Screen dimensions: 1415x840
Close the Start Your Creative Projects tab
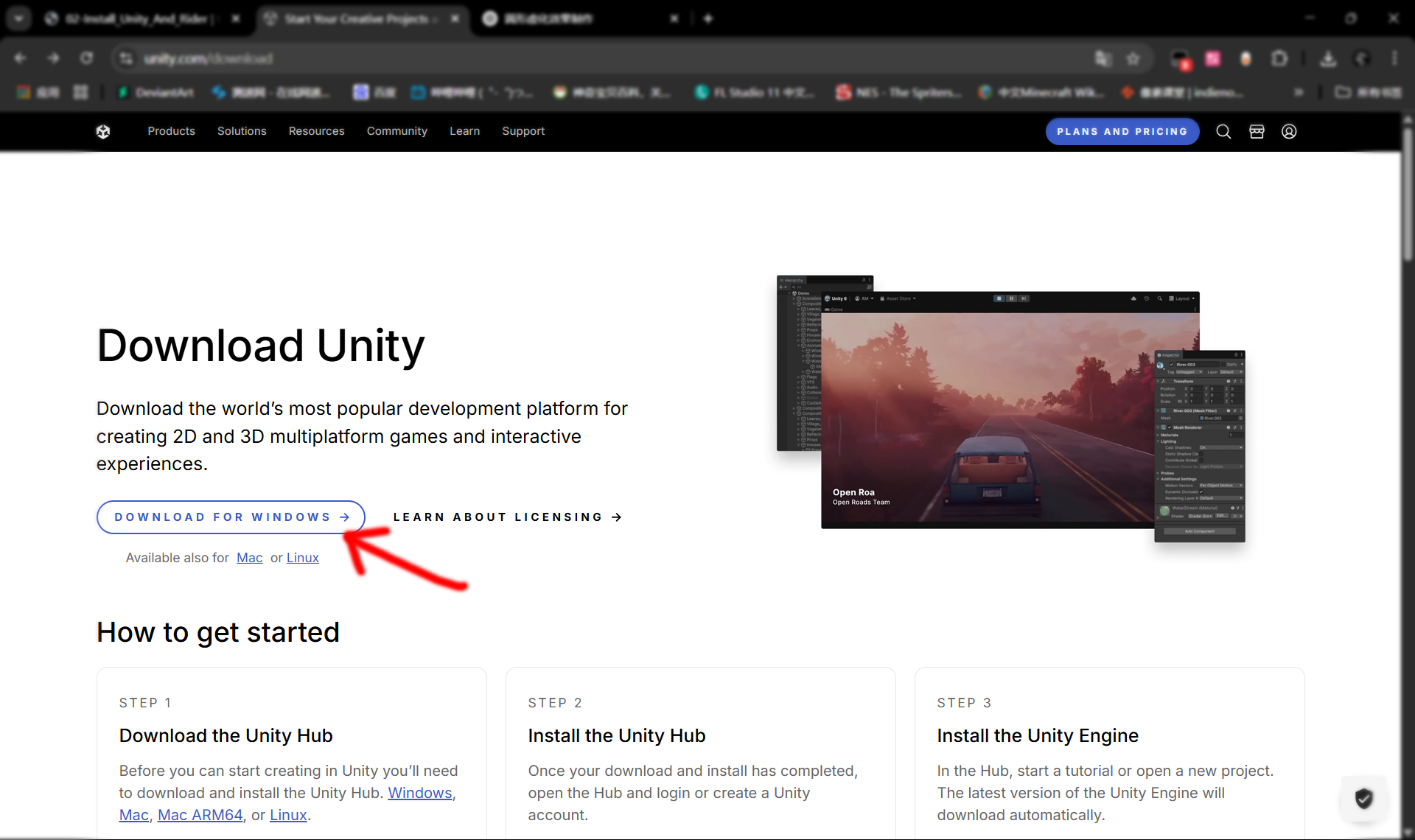click(x=455, y=18)
